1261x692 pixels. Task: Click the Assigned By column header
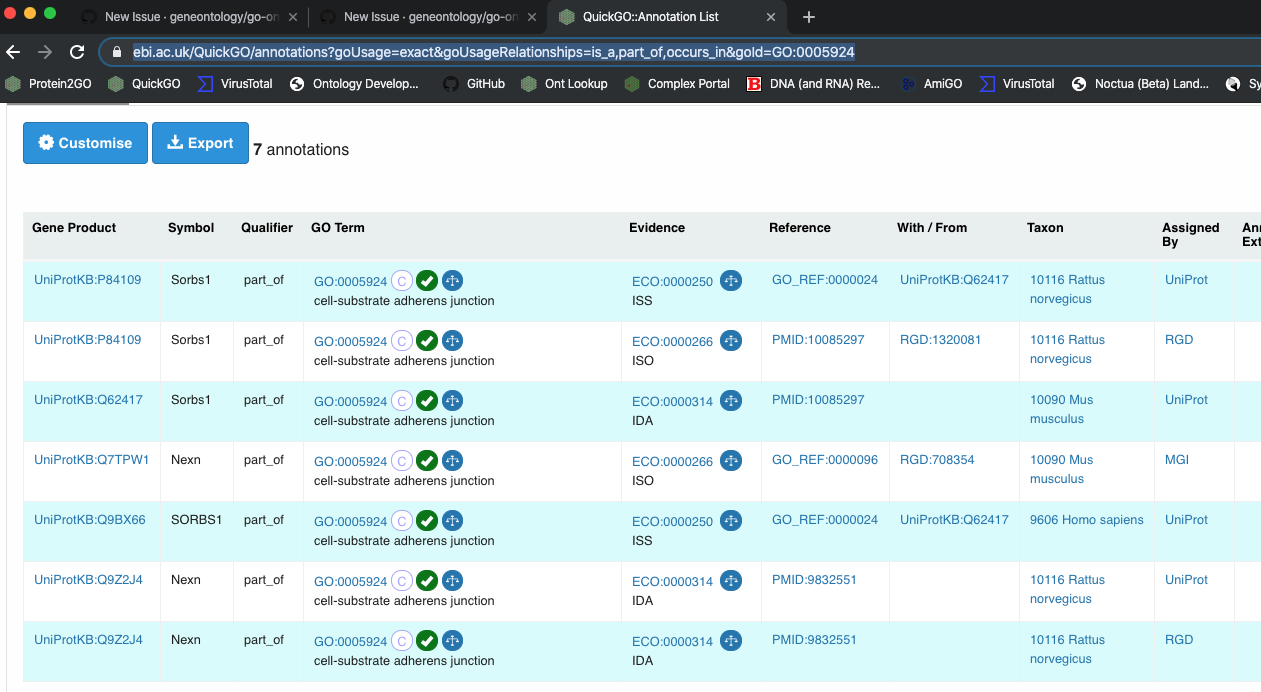pos(1191,235)
